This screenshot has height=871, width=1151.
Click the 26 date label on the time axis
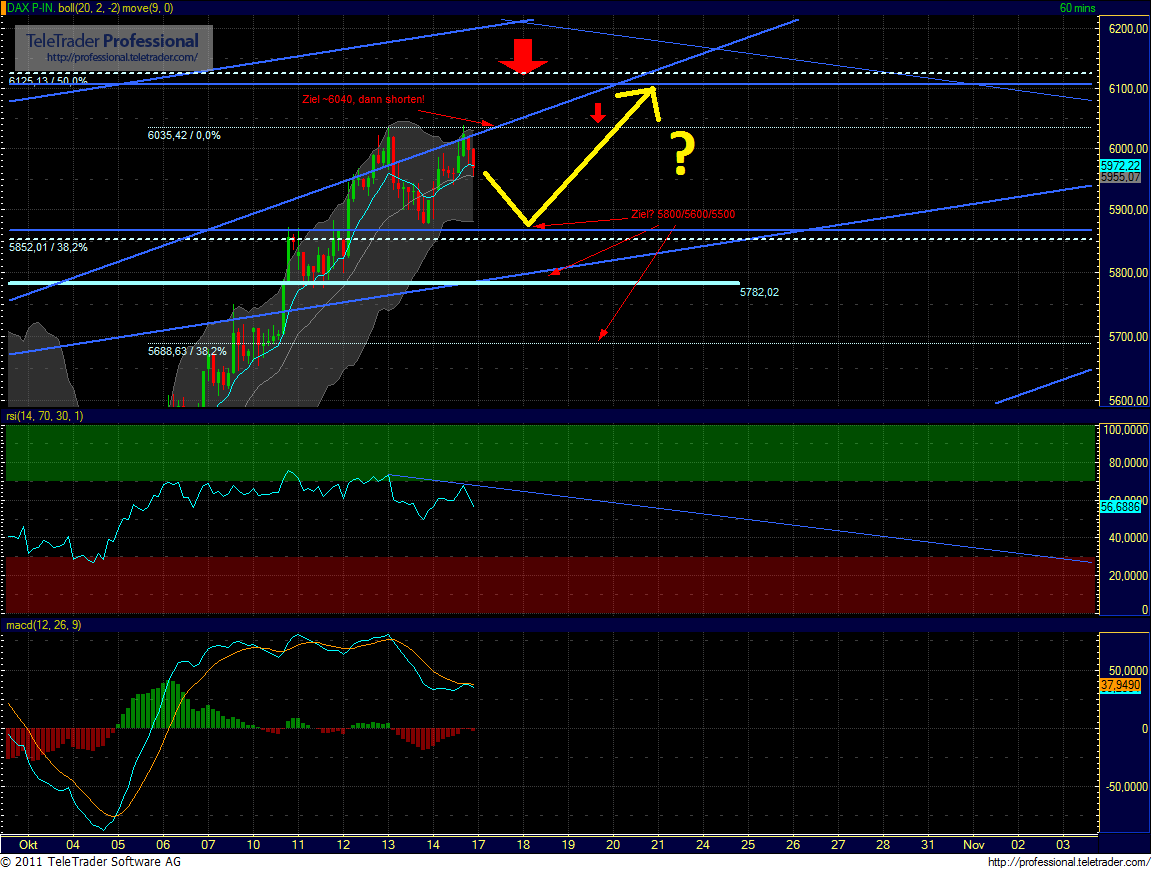(793, 845)
